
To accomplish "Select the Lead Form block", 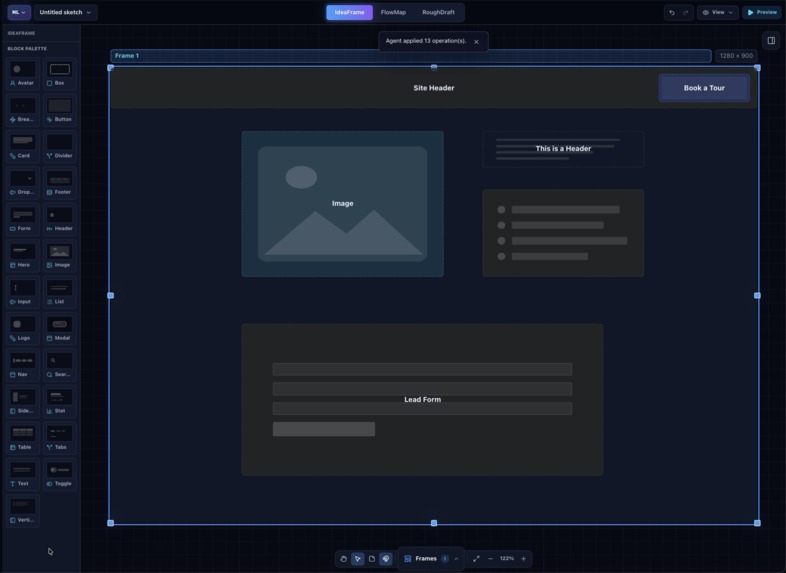I will click(x=422, y=400).
